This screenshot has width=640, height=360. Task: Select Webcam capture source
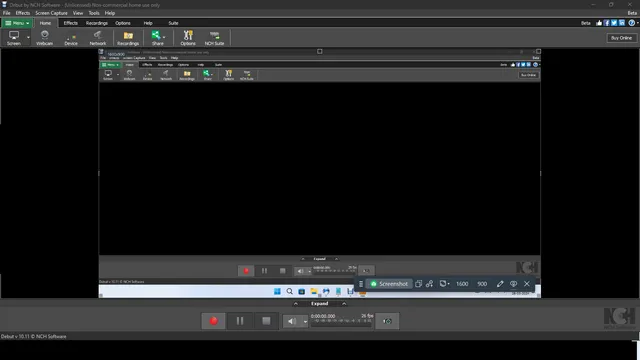44,38
